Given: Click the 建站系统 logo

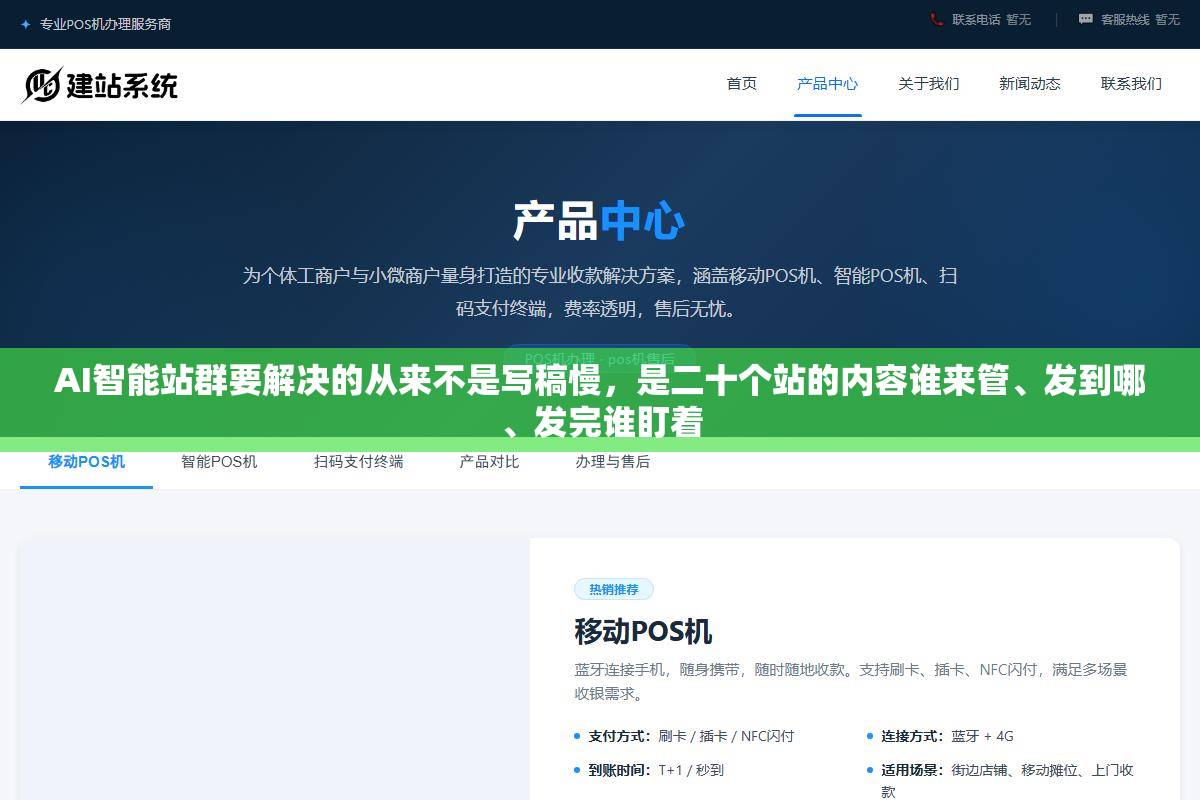Looking at the screenshot, I should coord(100,85).
